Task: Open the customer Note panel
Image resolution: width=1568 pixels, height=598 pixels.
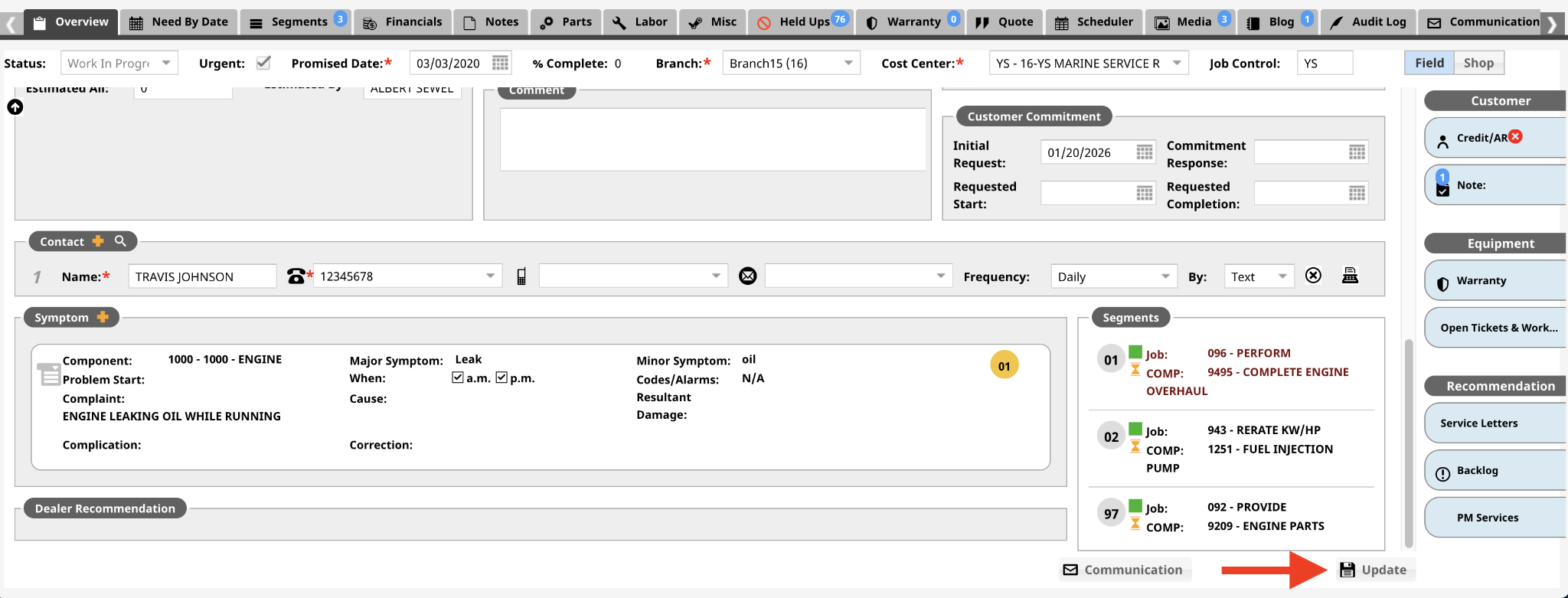Action: pos(1495,185)
